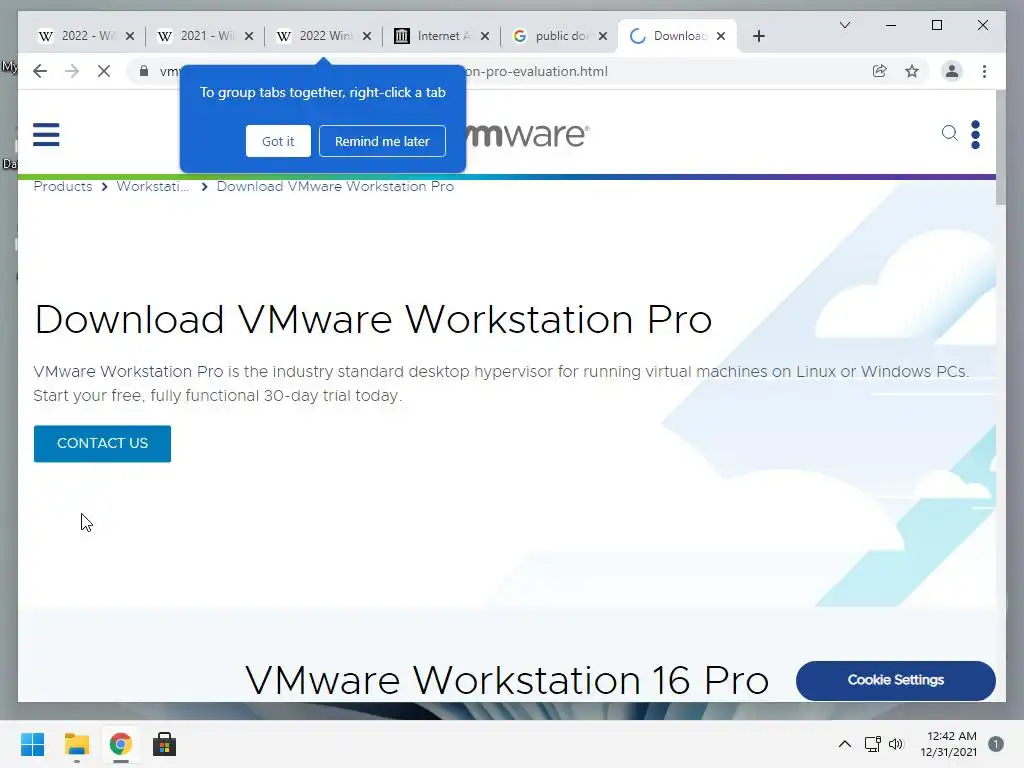Close the '2022 - Wi' Wikipedia tab
Viewport: 1024px width, 768px height.
[x=130, y=36]
